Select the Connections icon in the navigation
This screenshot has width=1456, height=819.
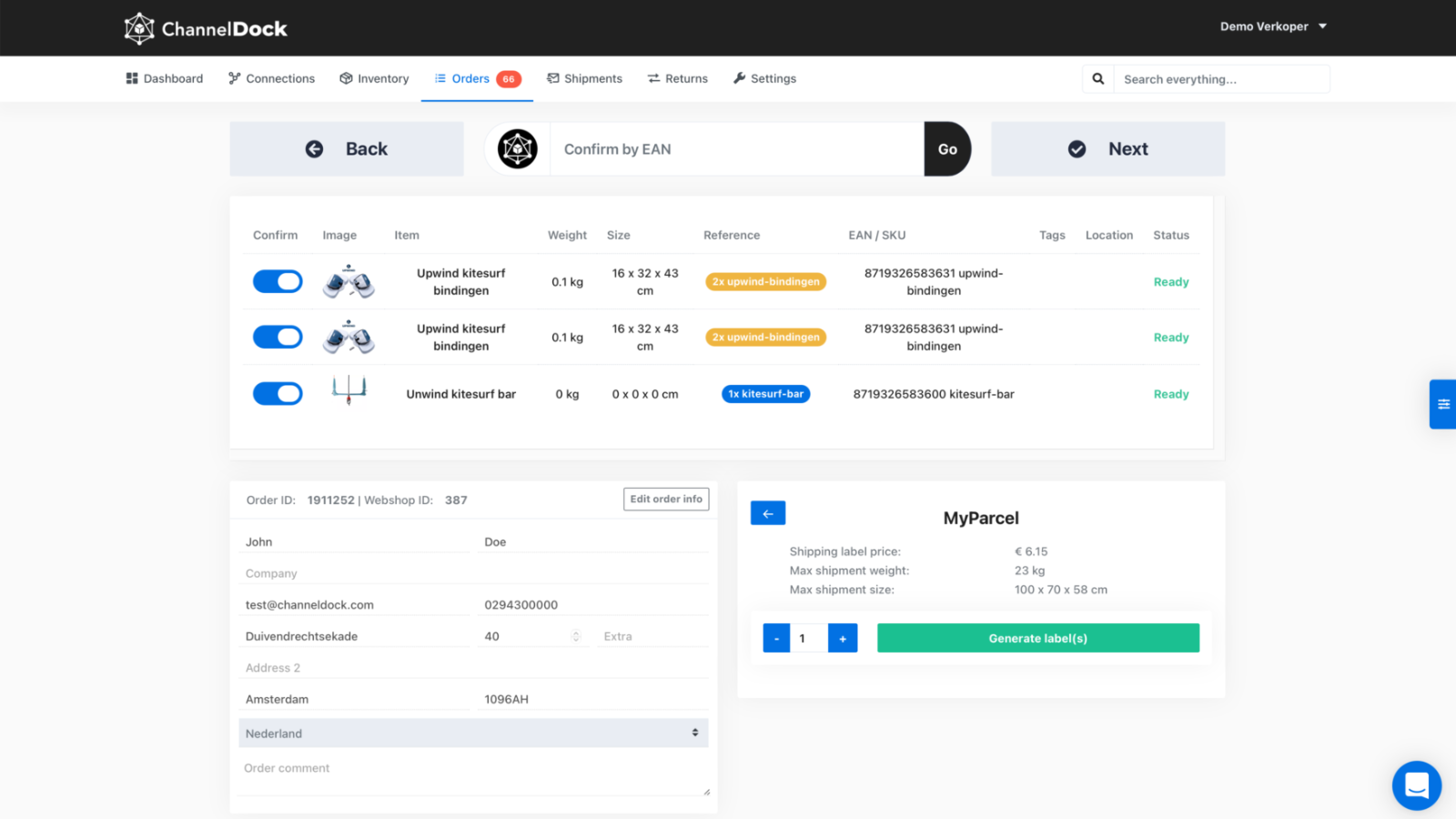pos(234,78)
